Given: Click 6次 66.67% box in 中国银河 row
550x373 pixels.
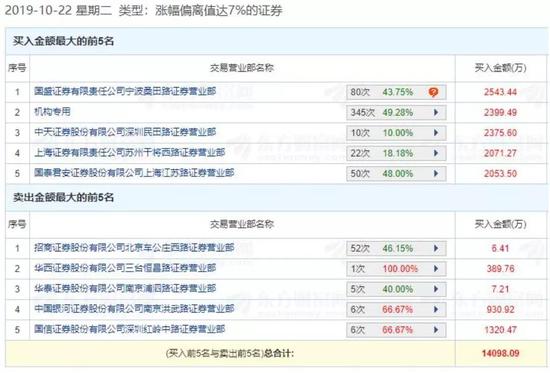Looking at the screenshot, I should pos(396,309).
